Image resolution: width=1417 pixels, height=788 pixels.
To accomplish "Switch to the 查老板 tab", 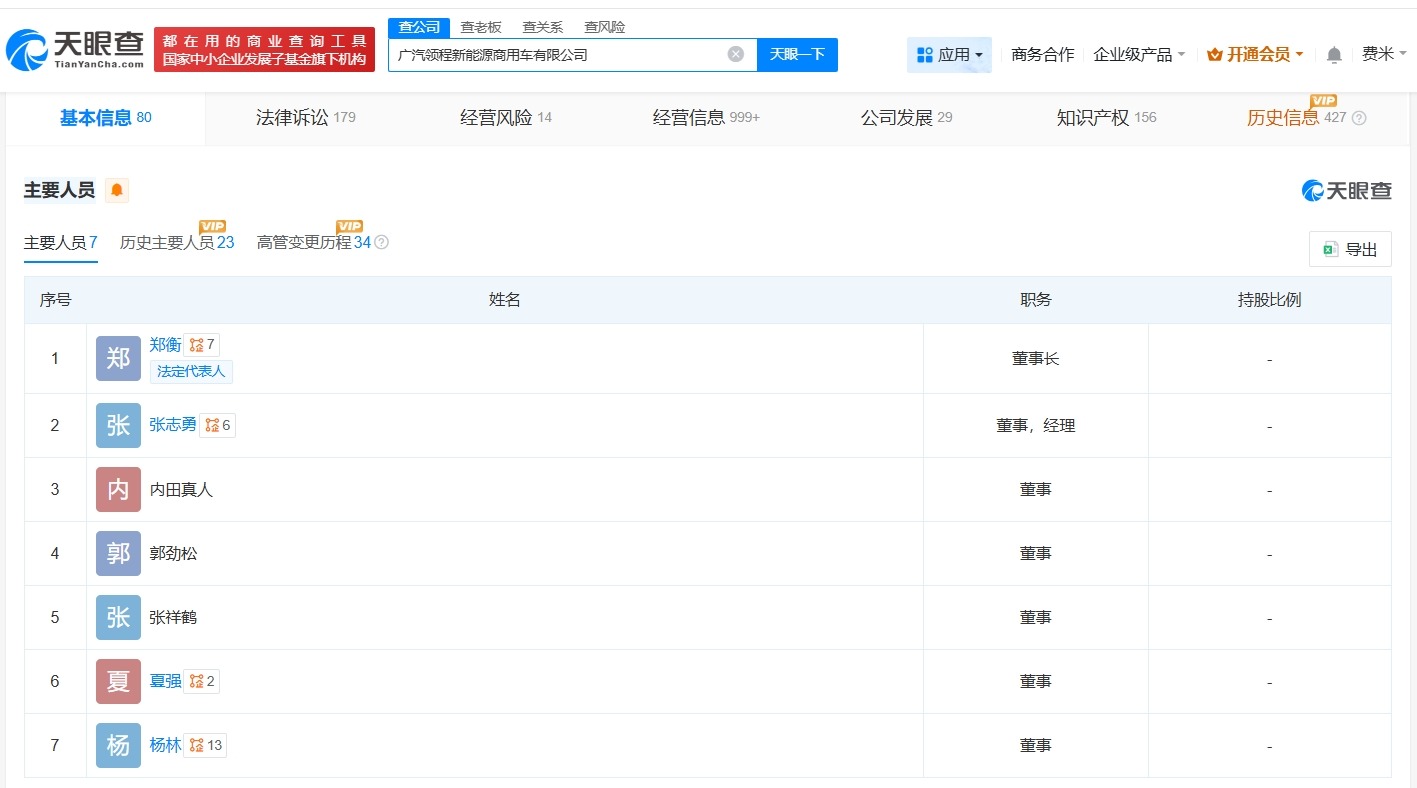I will pos(481,27).
